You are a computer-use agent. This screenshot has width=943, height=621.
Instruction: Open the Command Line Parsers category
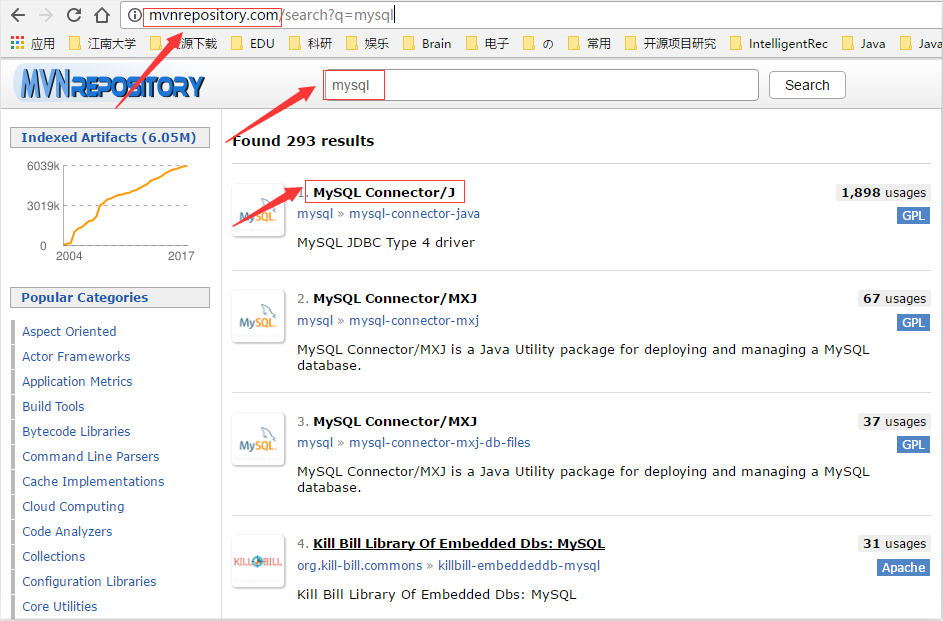[91, 456]
